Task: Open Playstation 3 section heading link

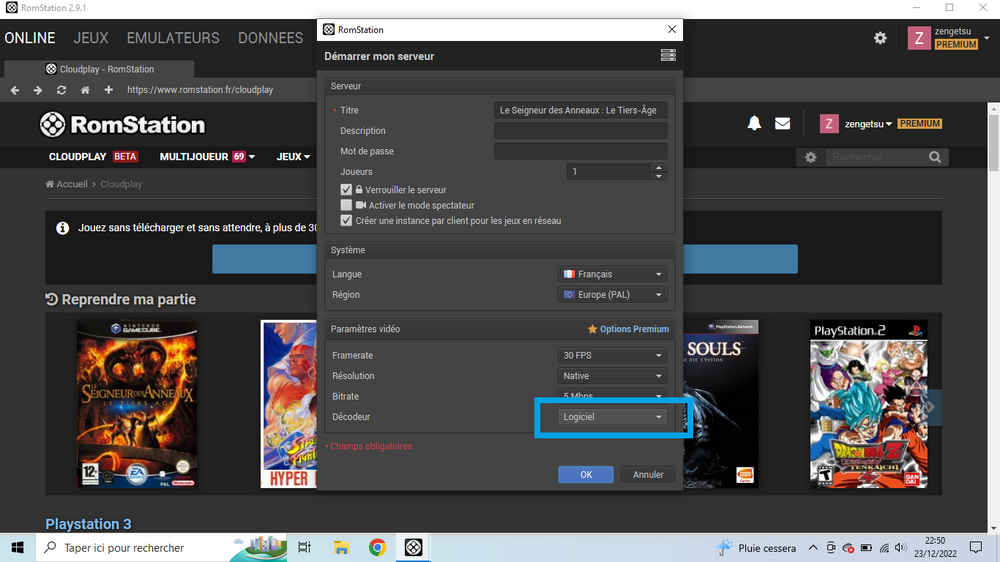Action: pyautogui.click(x=88, y=524)
